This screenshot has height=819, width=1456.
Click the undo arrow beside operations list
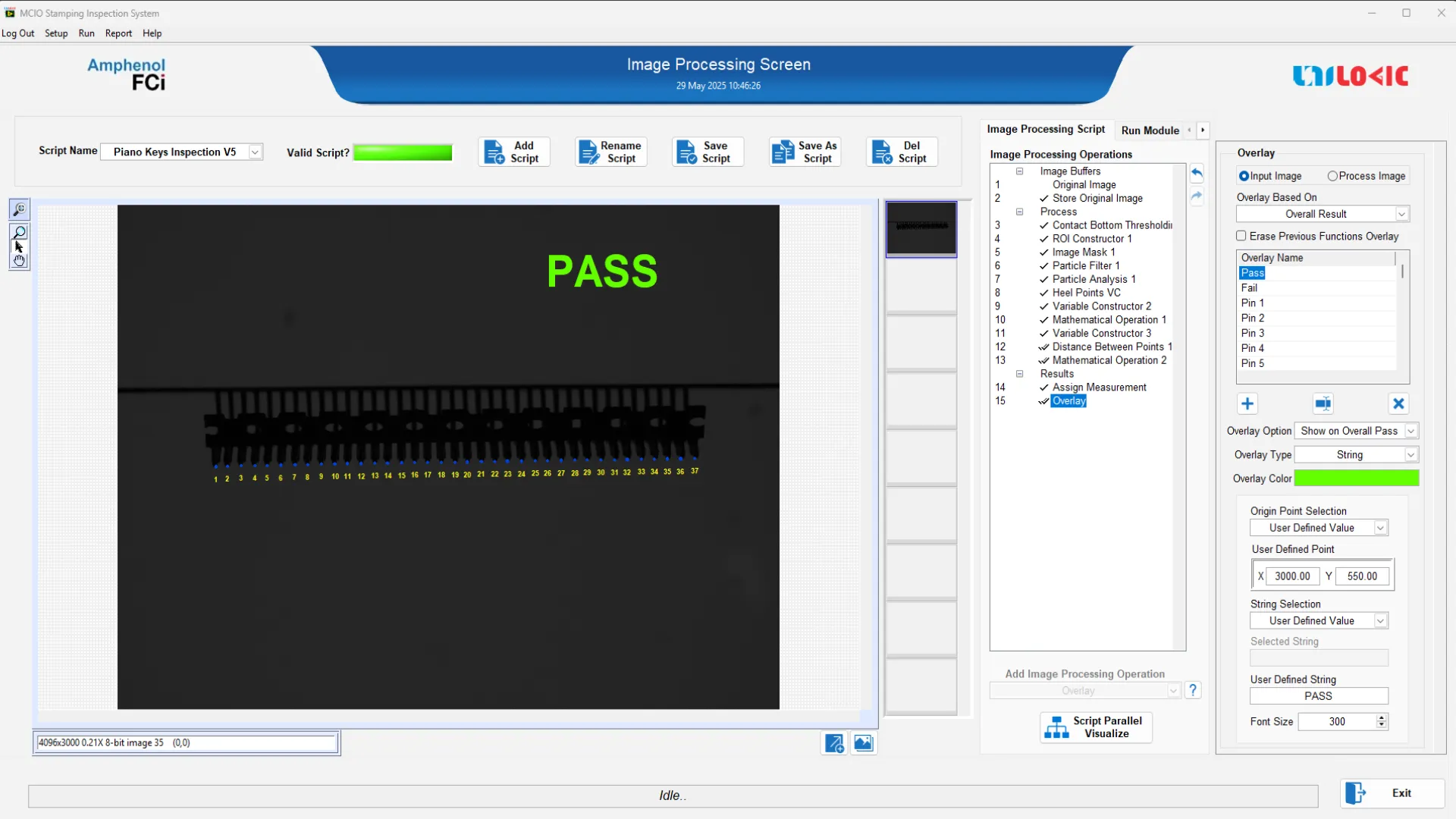tap(1197, 174)
